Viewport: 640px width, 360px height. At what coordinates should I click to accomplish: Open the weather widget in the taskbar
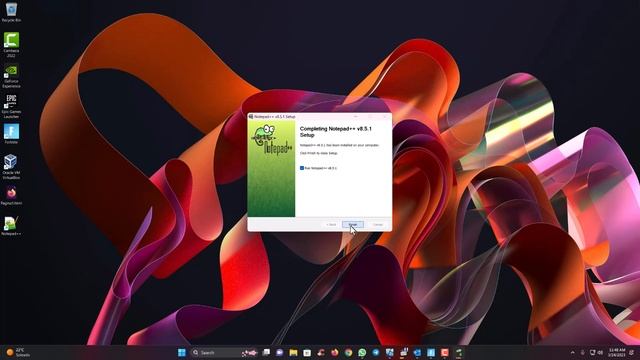pos(18,352)
